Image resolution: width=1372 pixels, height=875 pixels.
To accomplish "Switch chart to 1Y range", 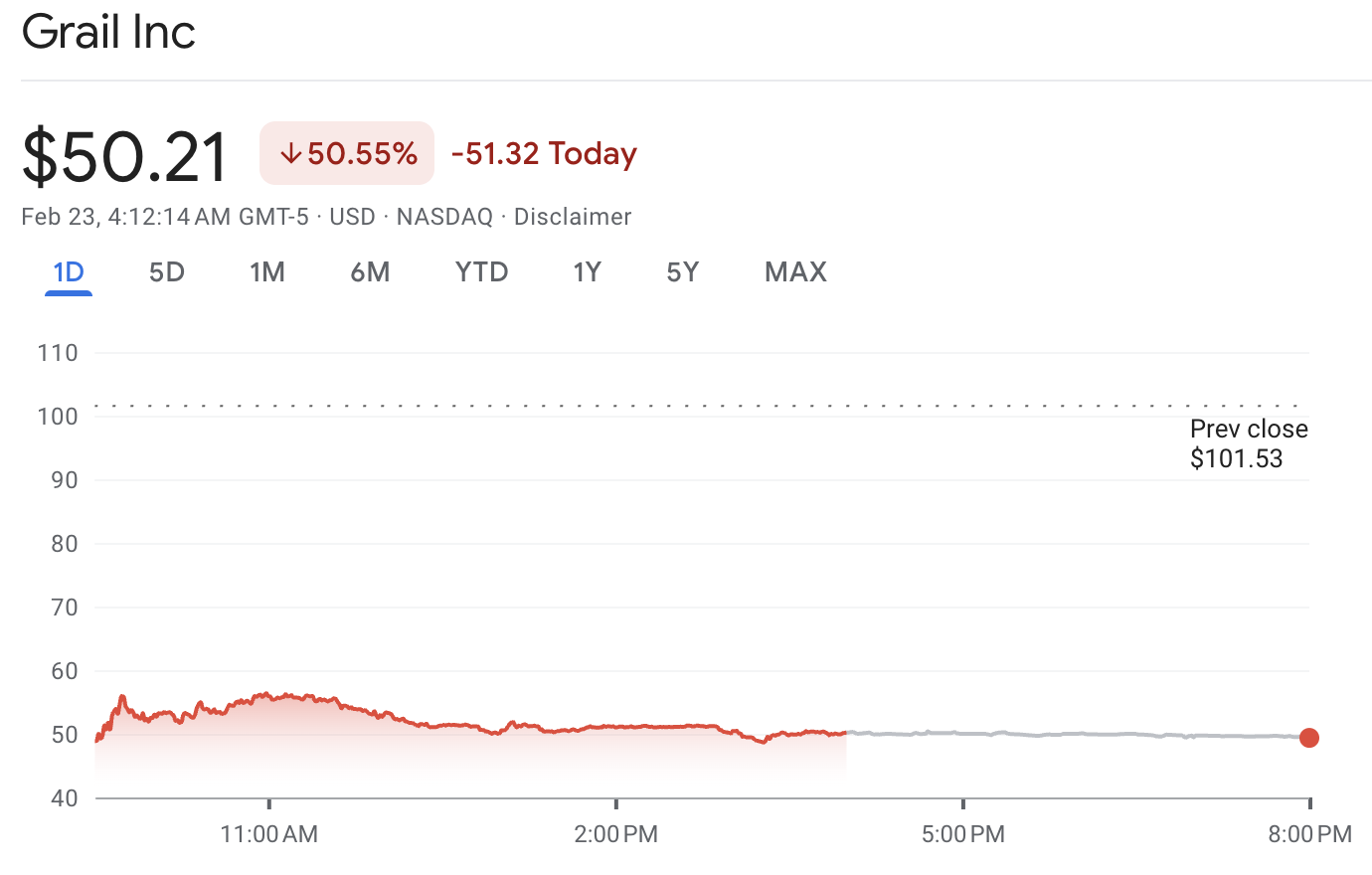I will tap(588, 272).
